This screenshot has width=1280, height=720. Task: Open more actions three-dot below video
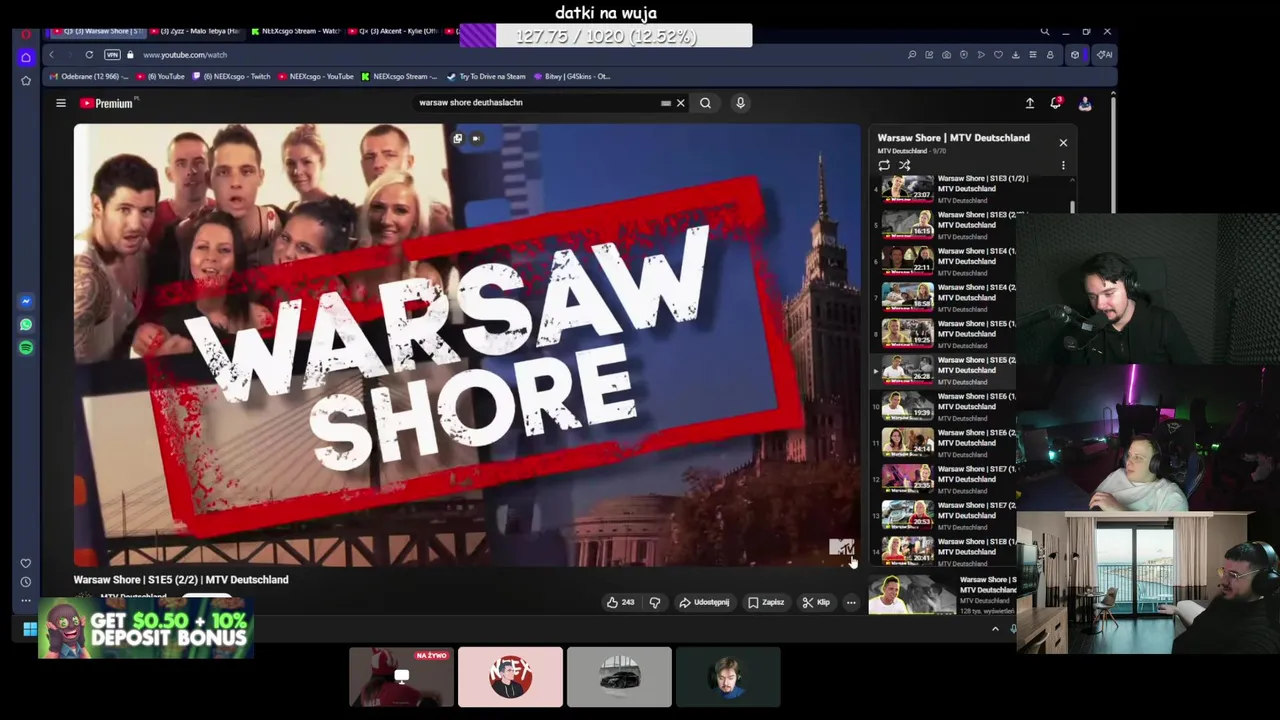click(851, 602)
